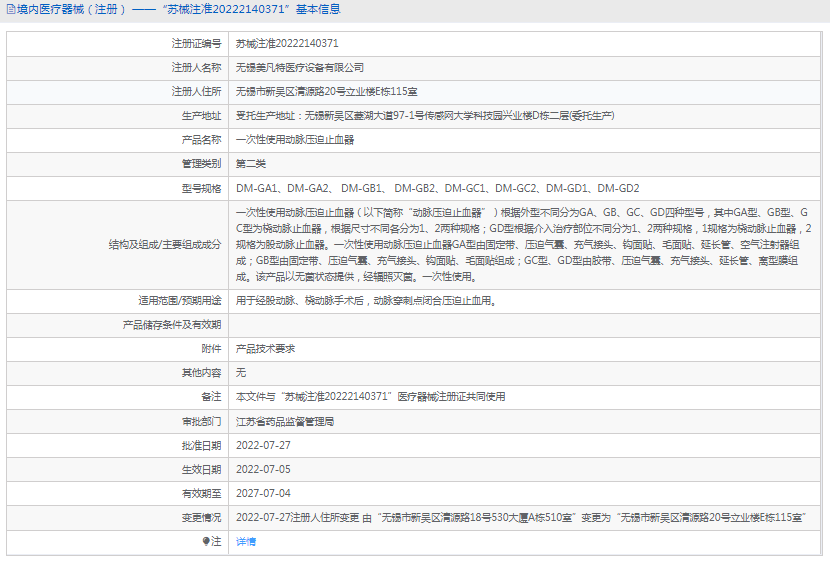Viewport: 830px width, 562px height.
Task: Click the 其他内容 label
Action: [x=201, y=373]
